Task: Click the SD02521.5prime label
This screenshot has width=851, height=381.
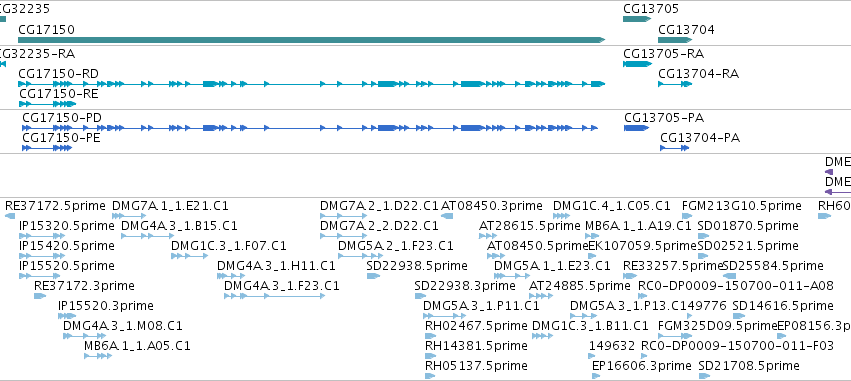Action: pos(748,246)
